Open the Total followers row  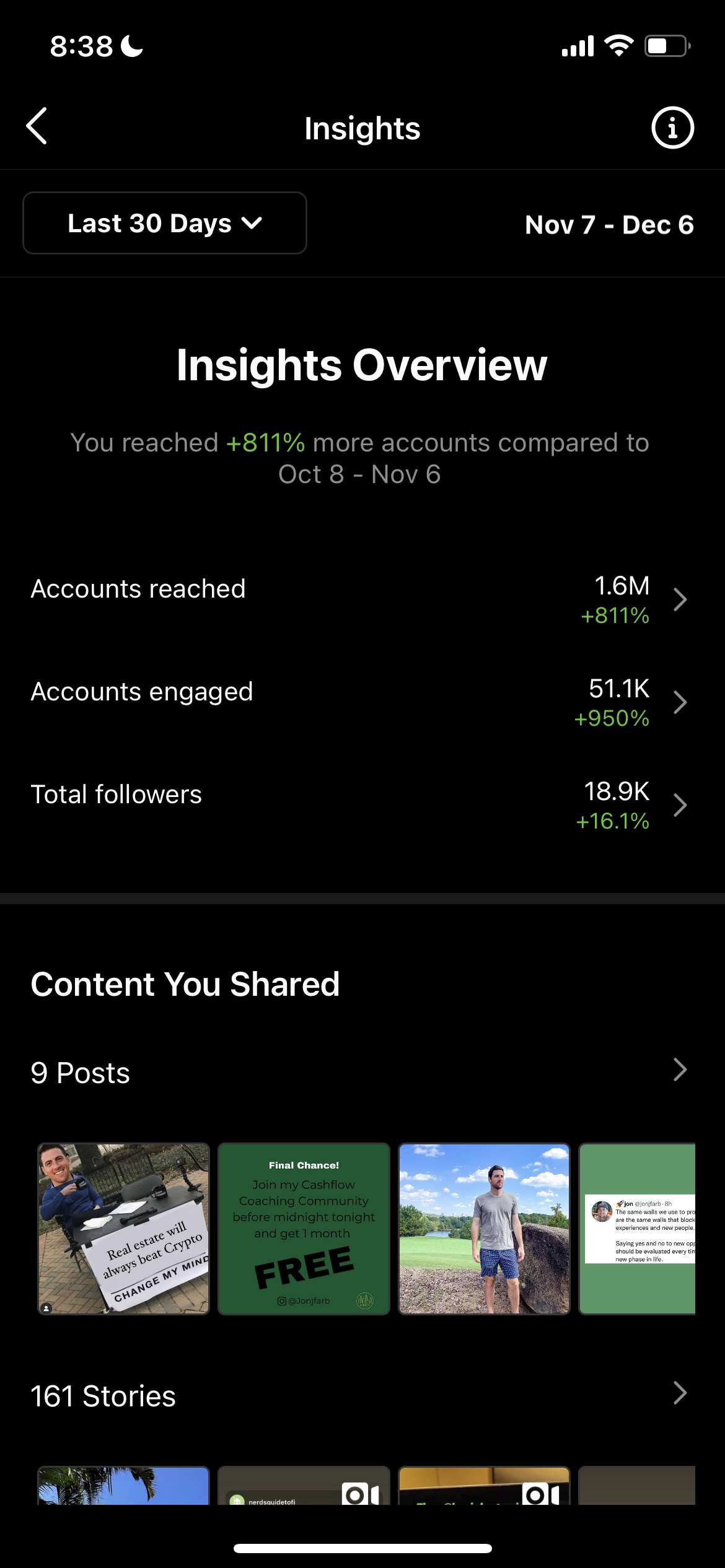(362, 805)
